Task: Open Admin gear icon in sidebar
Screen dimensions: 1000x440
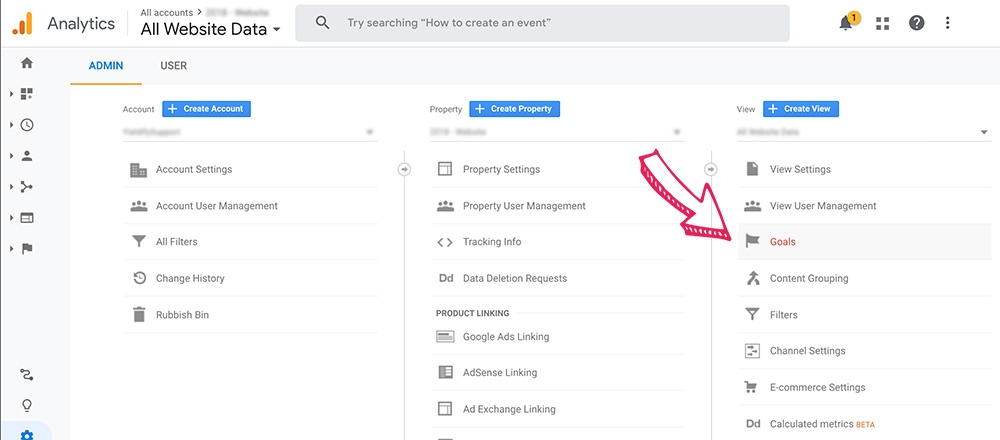Action: tap(27, 435)
